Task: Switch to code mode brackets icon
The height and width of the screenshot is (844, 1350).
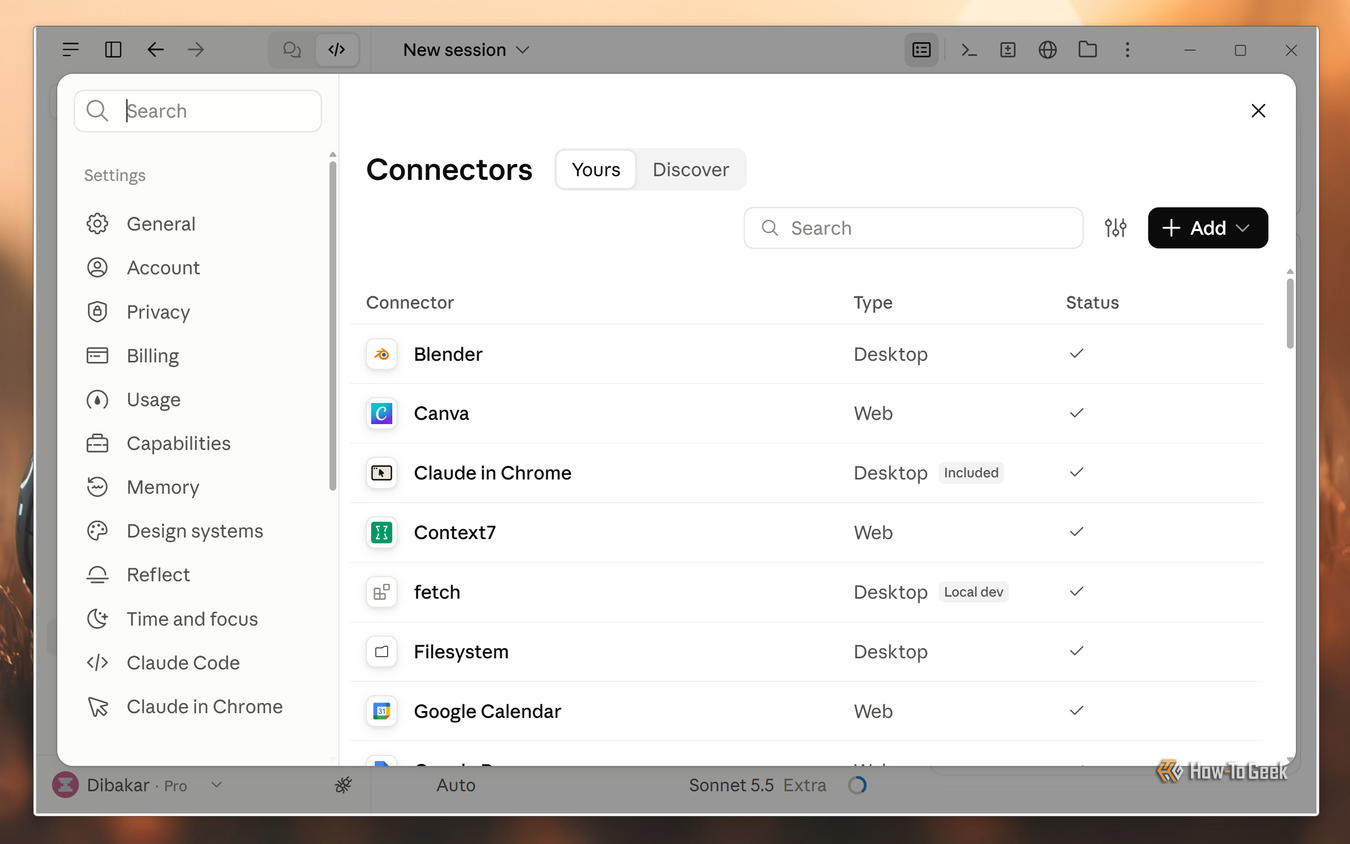Action: [x=337, y=49]
